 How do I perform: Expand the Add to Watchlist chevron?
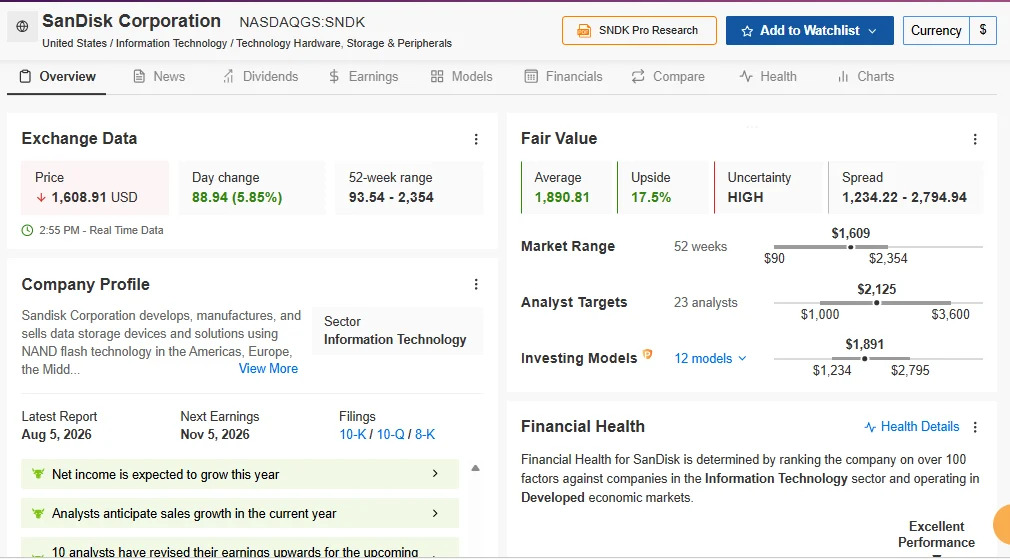click(x=872, y=31)
